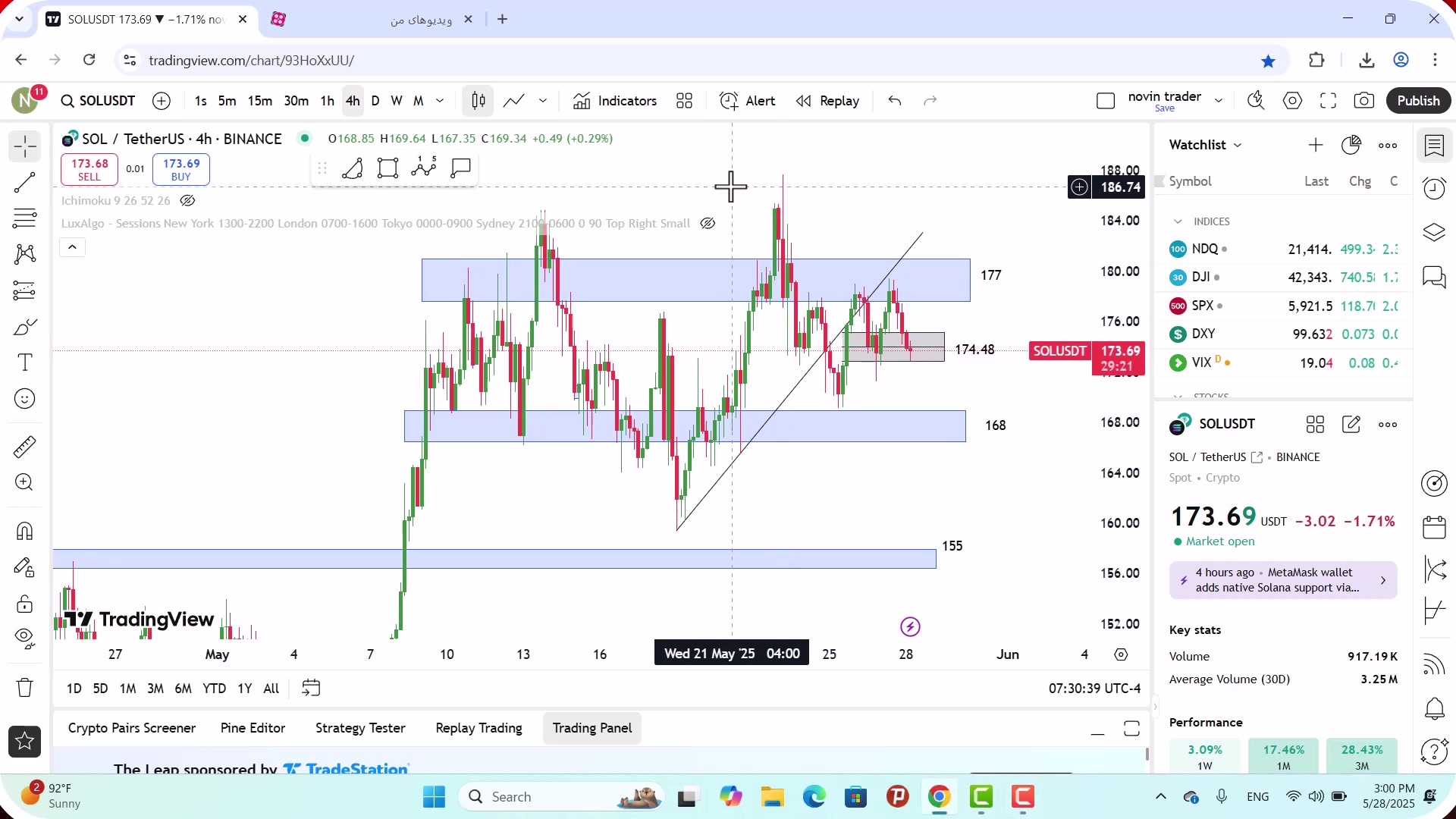1456x819 pixels.
Task: Collapse the INDICES section
Action: (x=1178, y=221)
